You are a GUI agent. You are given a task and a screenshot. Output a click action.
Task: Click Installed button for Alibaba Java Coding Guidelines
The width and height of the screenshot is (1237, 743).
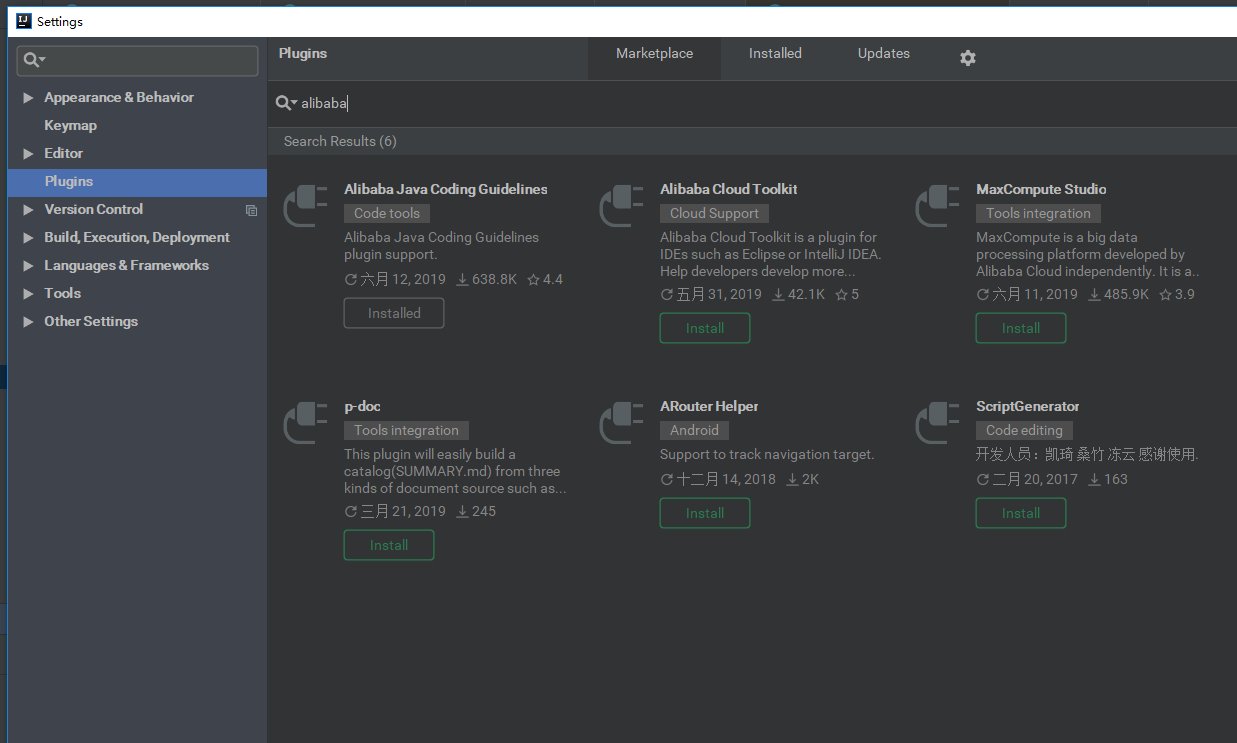(x=394, y=313)
